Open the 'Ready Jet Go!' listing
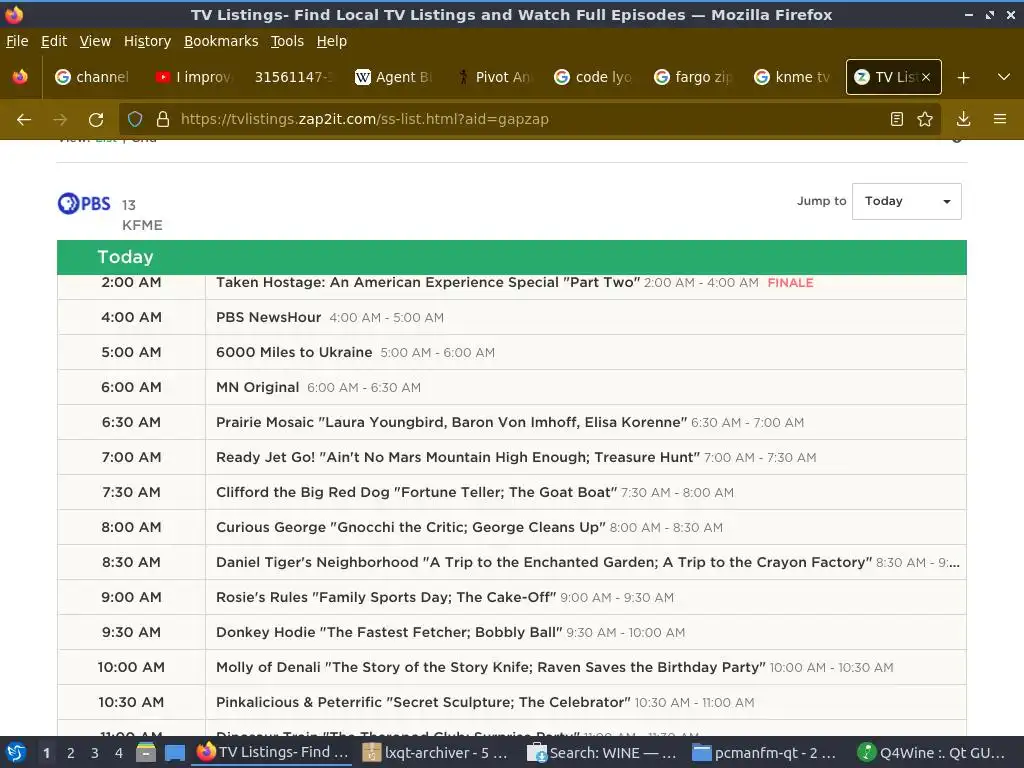This screenshot has width=1024, height=768. 458,457
